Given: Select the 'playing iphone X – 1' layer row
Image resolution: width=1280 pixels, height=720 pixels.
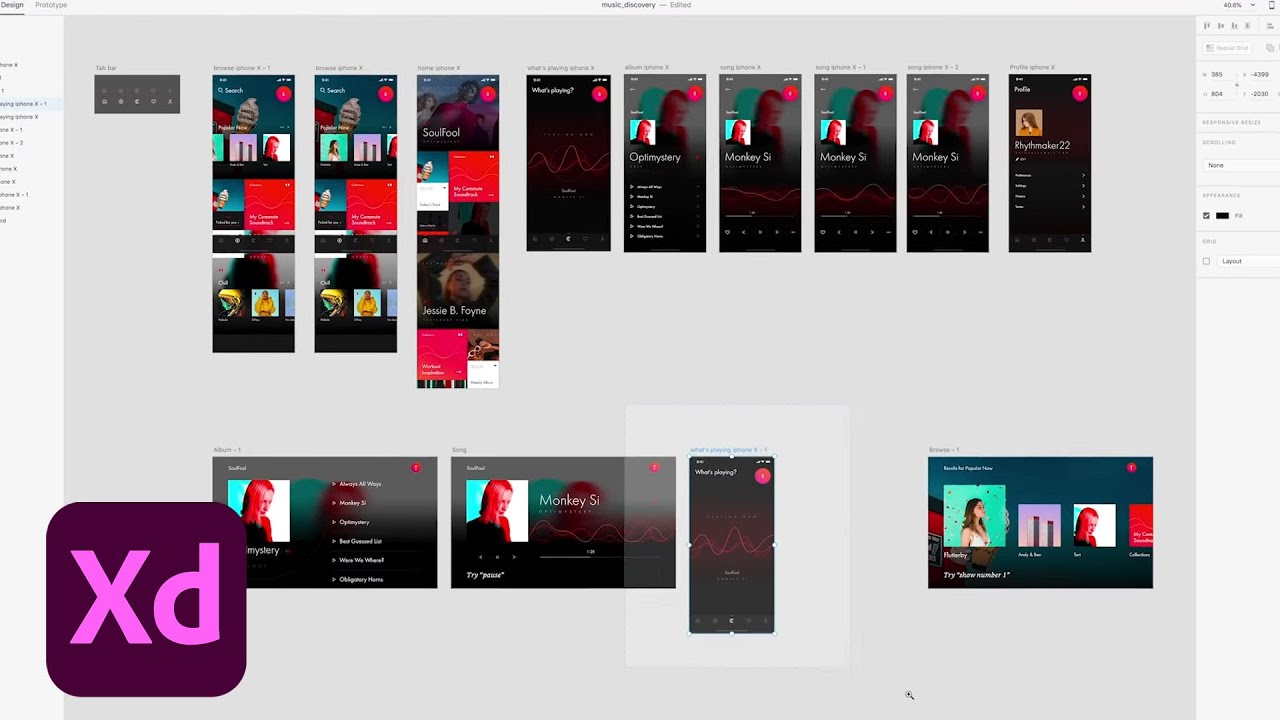Looking at the screenshot, I should pyautogui.click(x=30, y=104).
